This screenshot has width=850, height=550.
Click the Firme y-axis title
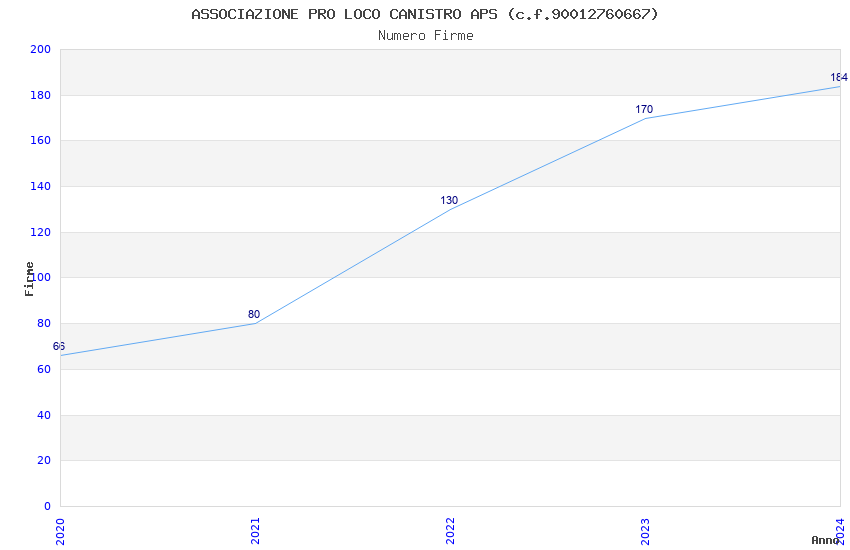(29, 279)
